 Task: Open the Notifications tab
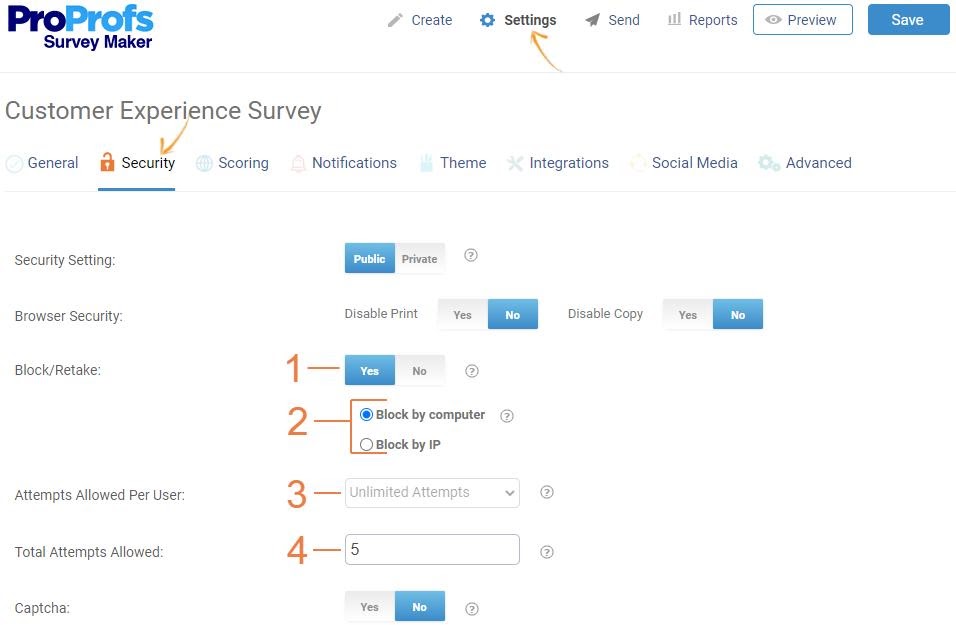tap(343, 163)
